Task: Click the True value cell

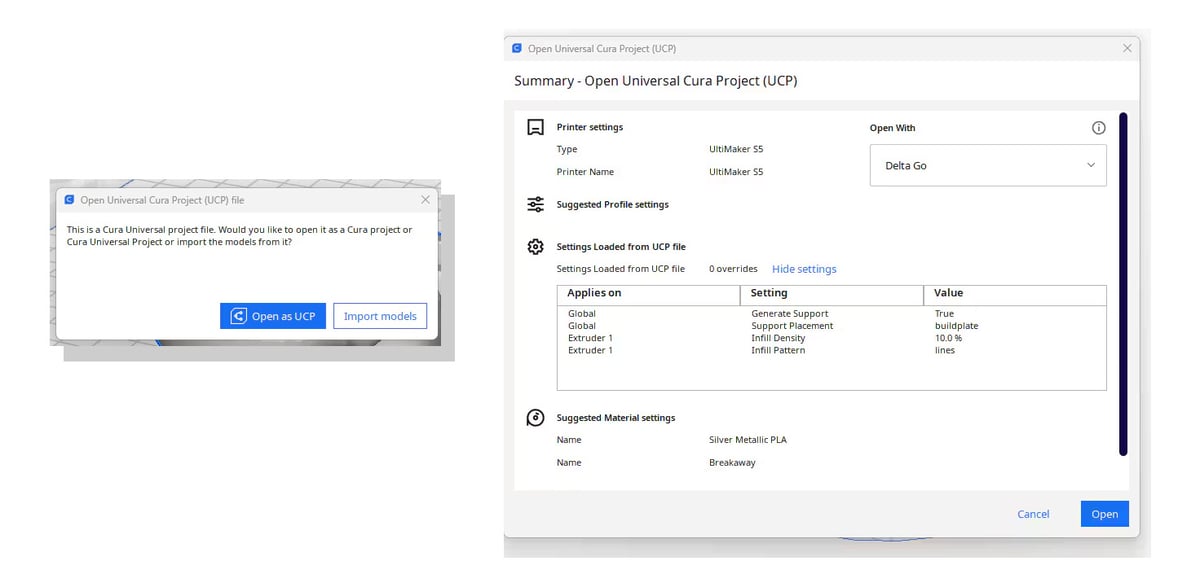Action: [x=944, y=314]
